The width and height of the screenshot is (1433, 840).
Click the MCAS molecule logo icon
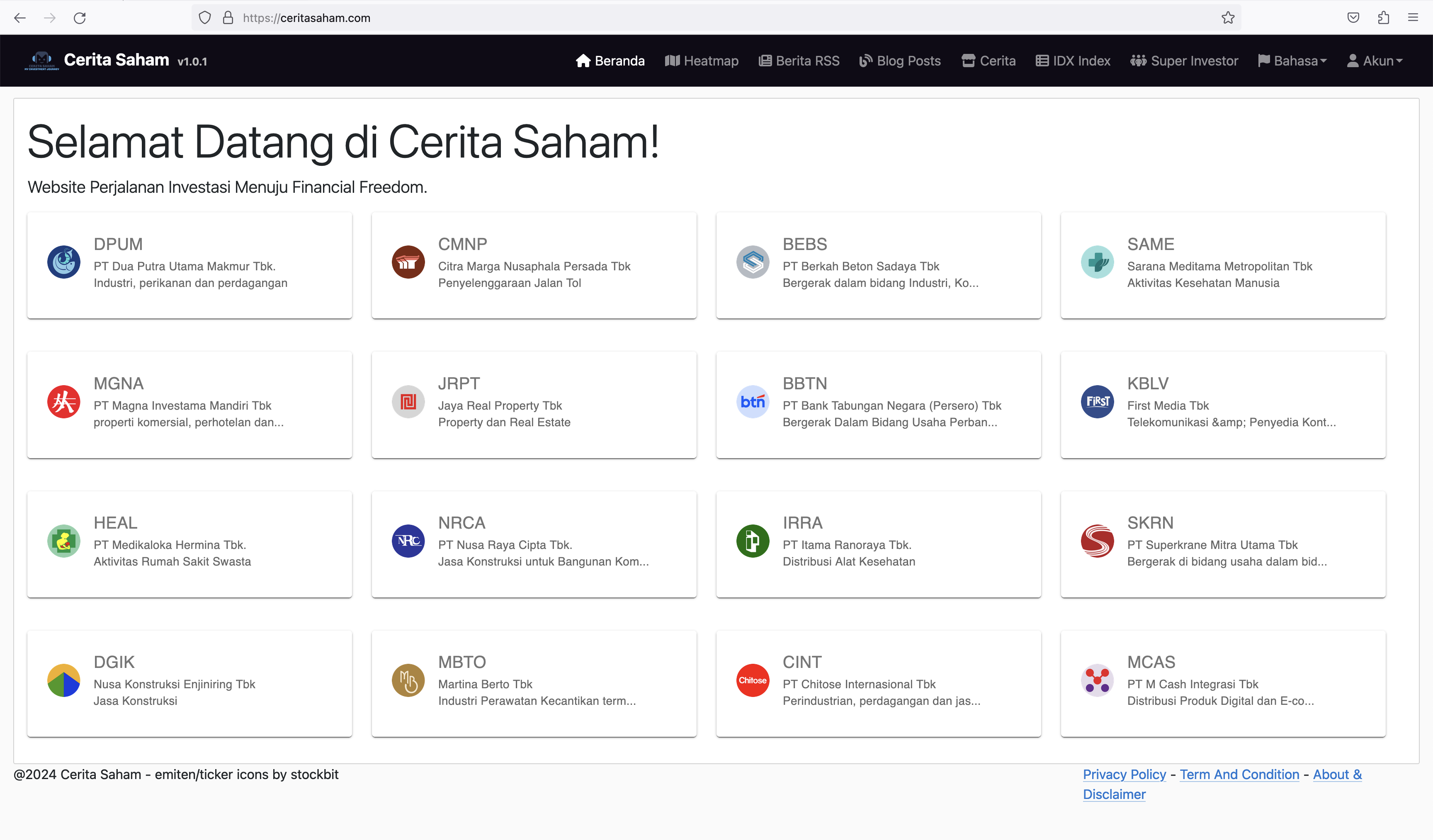coord(1098,680)
